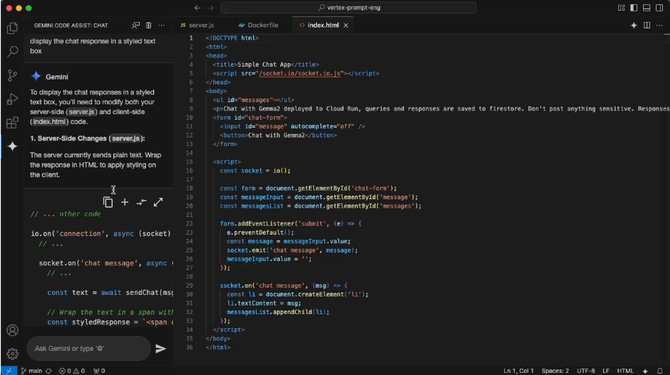
Task: Open the Extensions view
Action: 12,123
